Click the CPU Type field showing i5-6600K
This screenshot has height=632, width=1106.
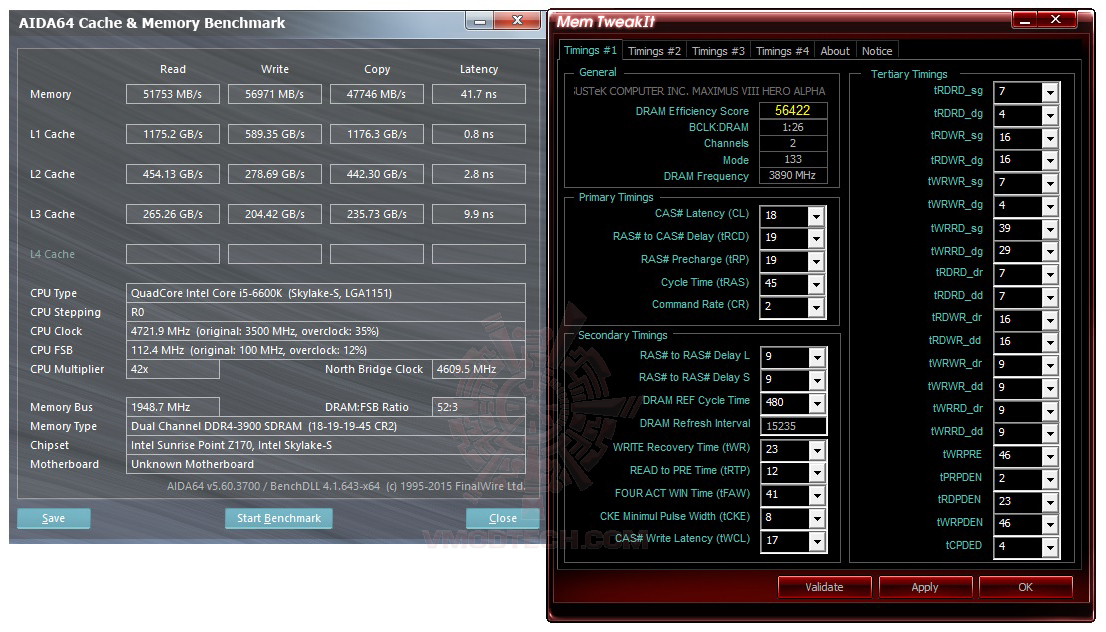point(326,293)
